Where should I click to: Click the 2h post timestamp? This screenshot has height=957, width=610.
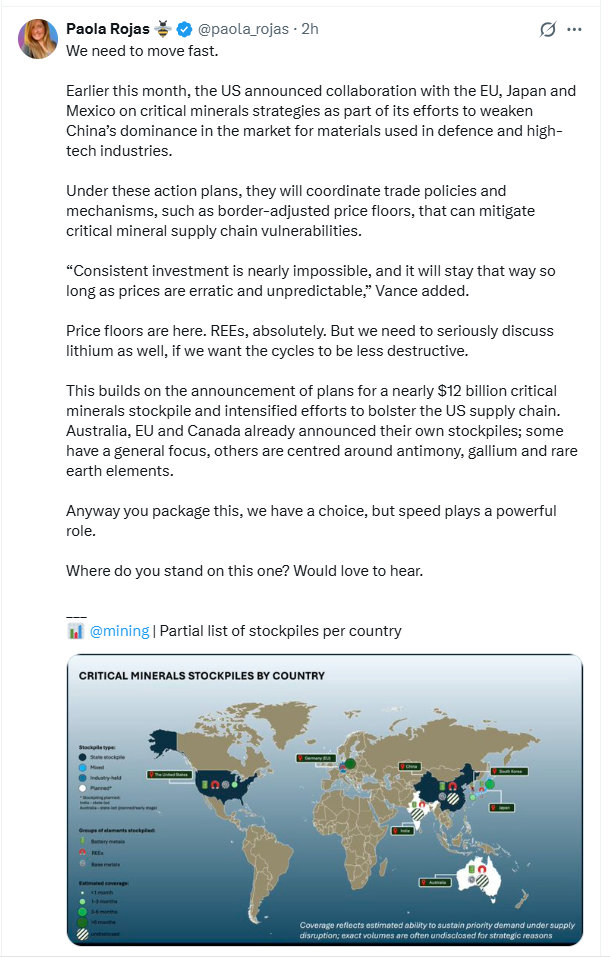(x=309, y=30)
